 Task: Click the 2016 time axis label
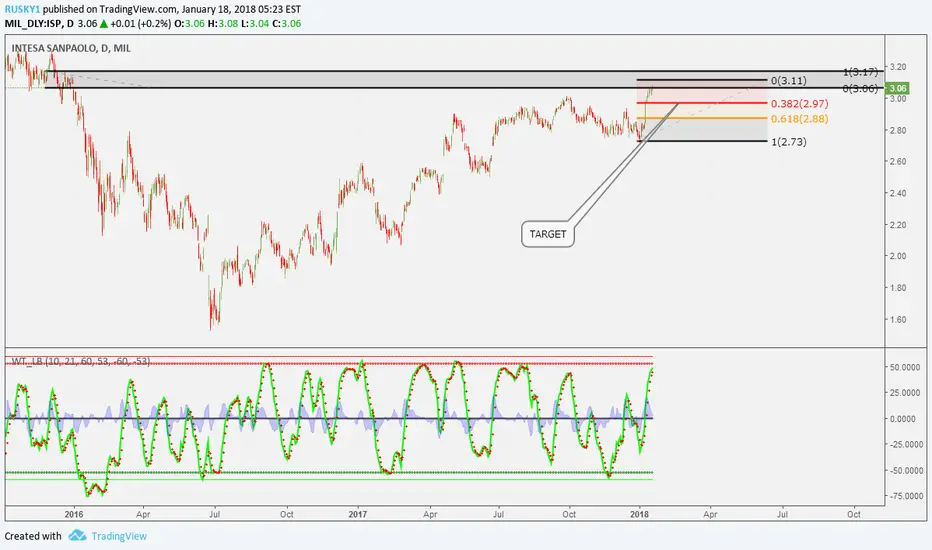click(x=74, y=514)
